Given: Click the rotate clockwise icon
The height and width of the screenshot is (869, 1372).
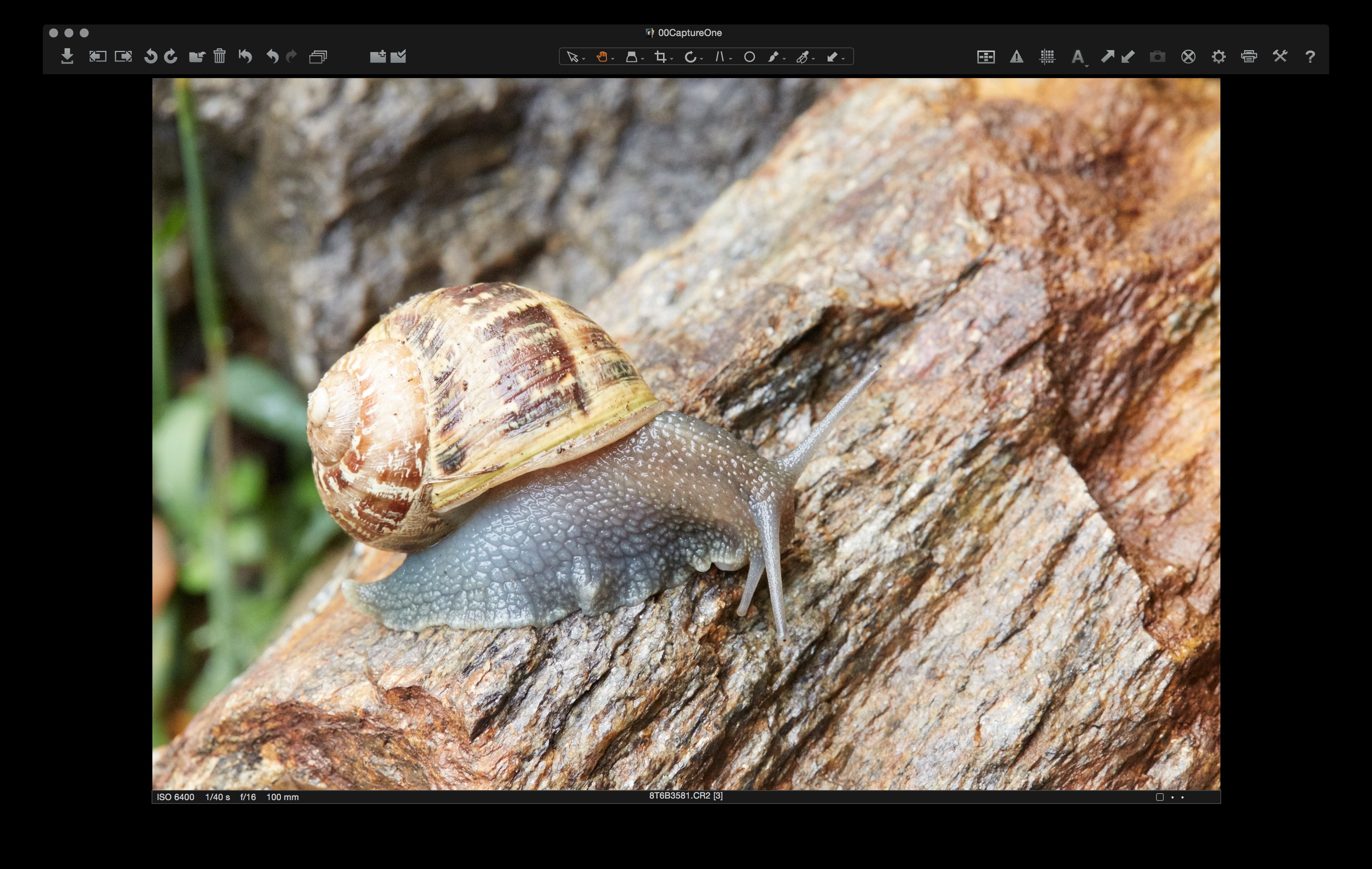Looking at the screenshot, I should tap(170, 56).
